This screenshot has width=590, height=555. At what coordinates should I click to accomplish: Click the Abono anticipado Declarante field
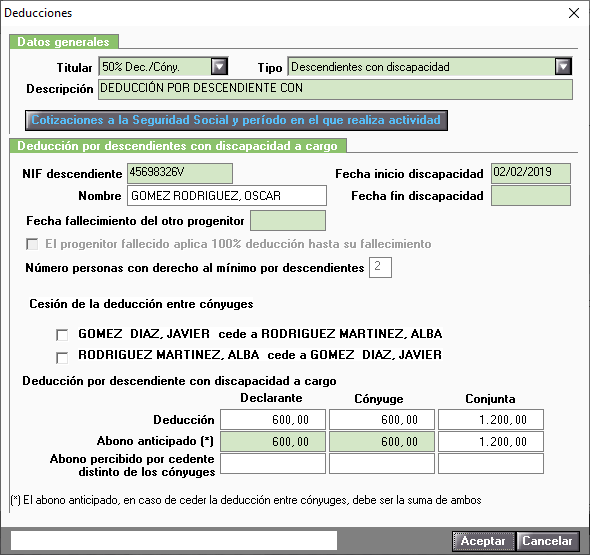click(273, 441)
